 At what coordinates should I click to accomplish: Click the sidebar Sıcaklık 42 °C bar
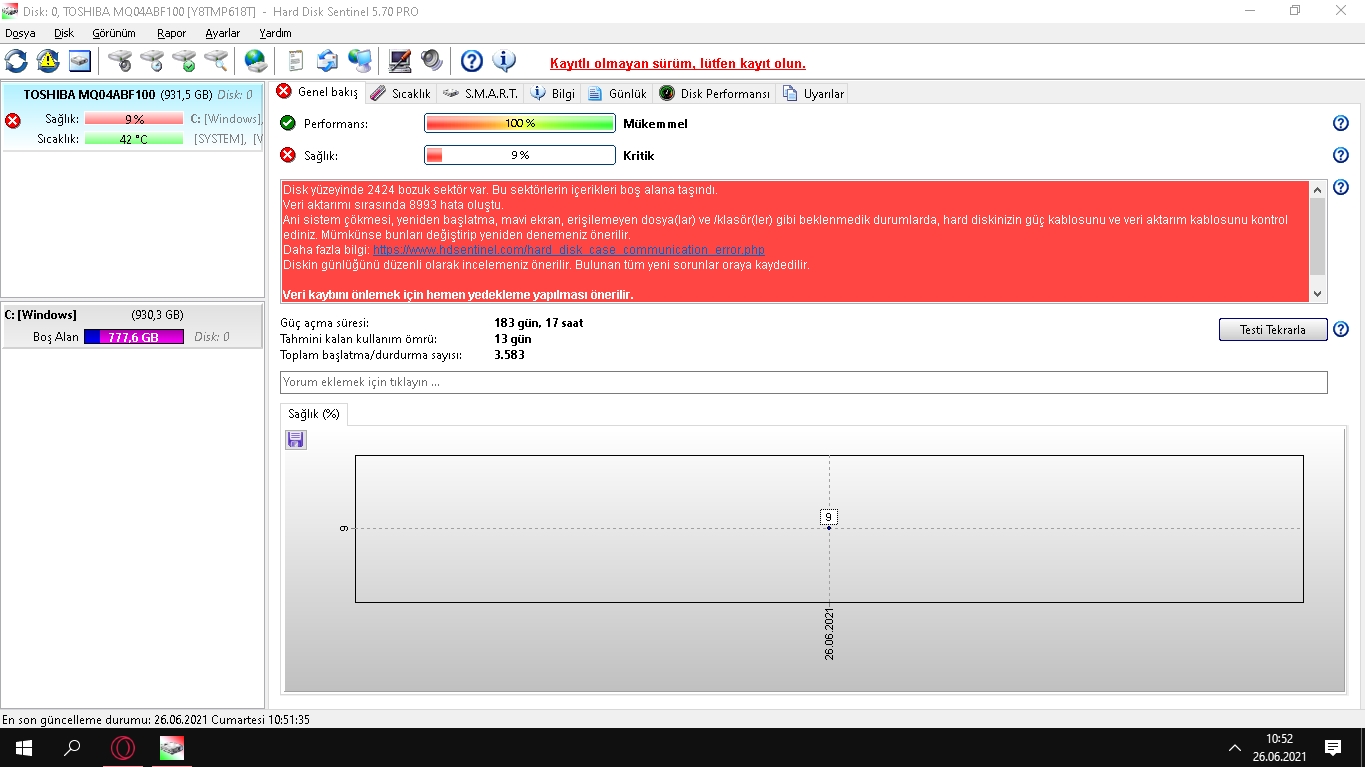[134, 139]
